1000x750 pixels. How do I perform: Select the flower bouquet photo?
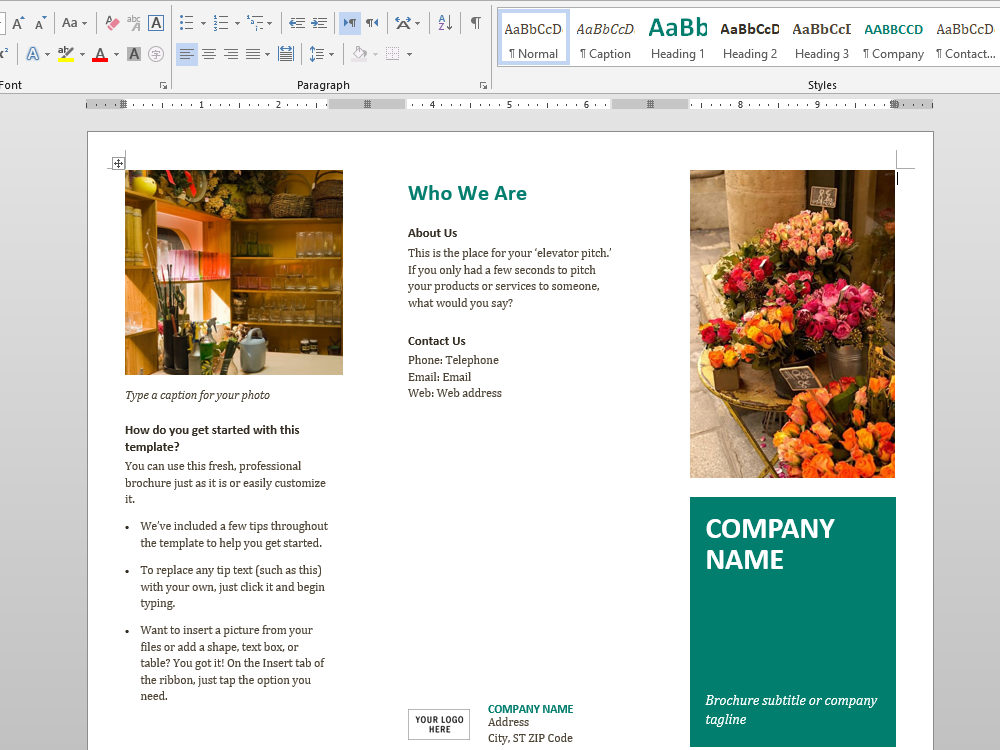click(792, 324)
